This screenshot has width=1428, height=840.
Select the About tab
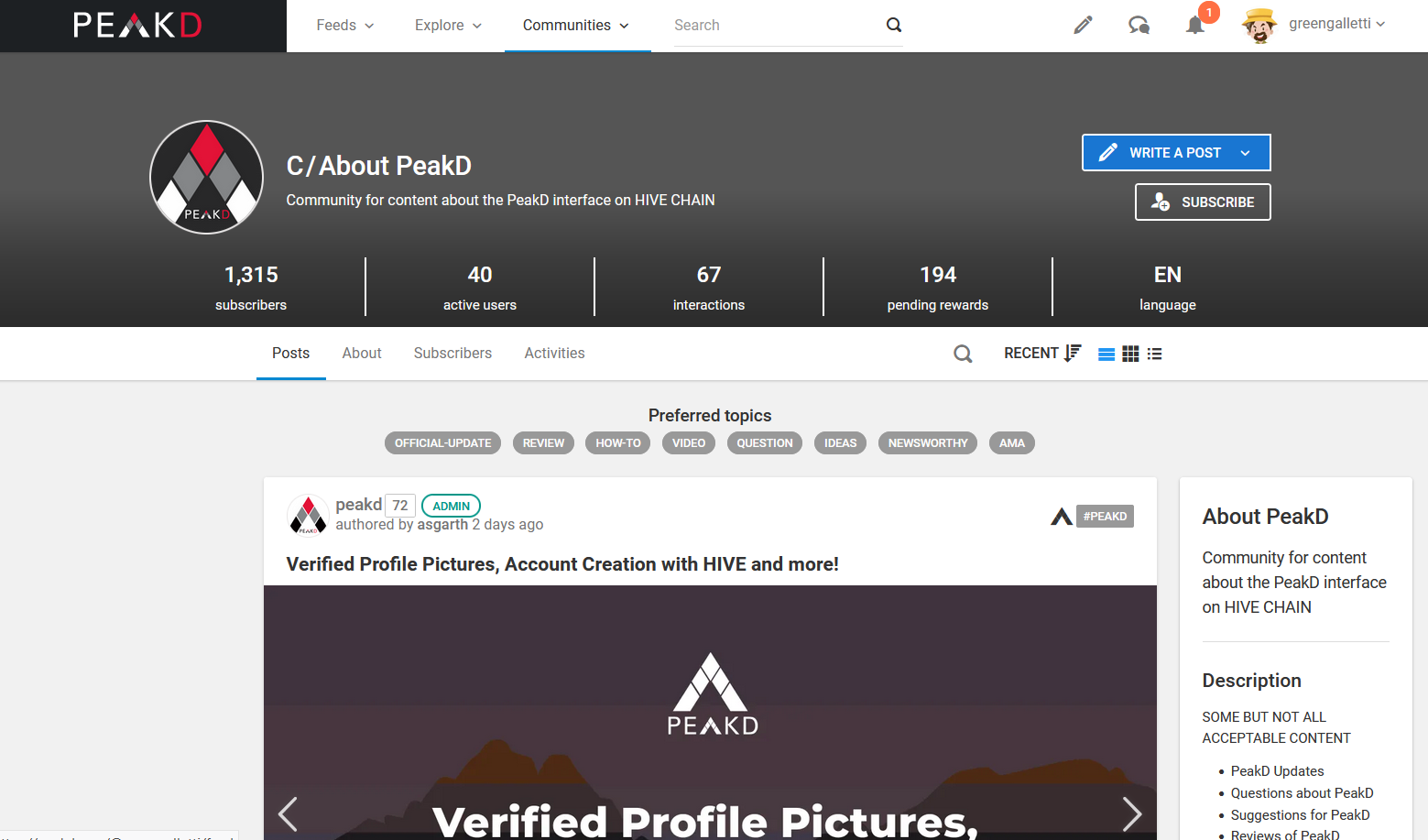[362, 354]
